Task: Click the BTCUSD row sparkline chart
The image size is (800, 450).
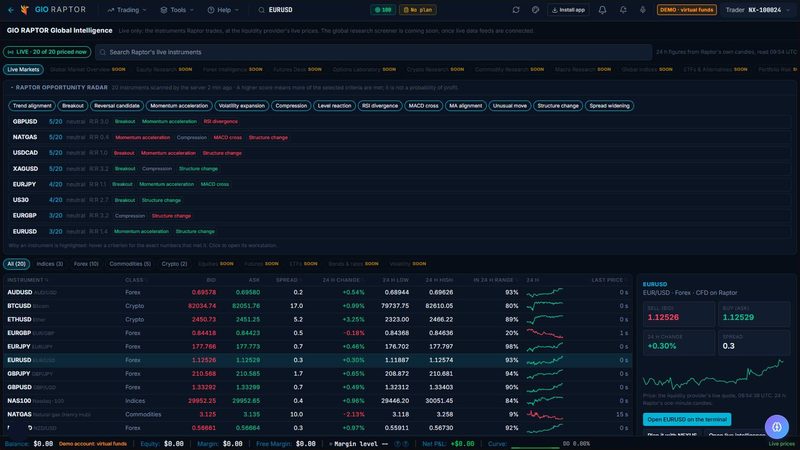Action: coord(545,306)
